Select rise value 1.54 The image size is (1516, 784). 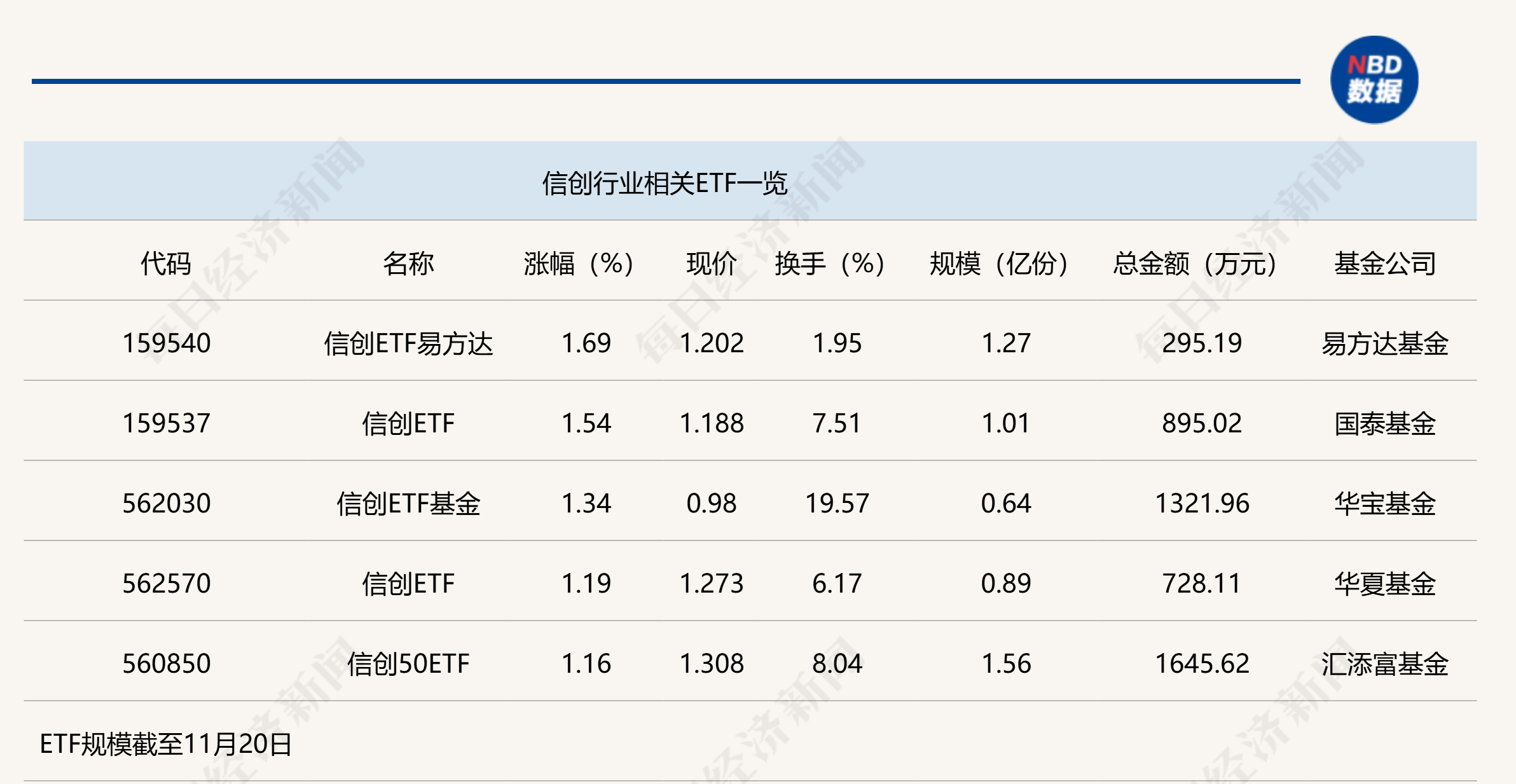pyautogui.click(x=586, y=423)
